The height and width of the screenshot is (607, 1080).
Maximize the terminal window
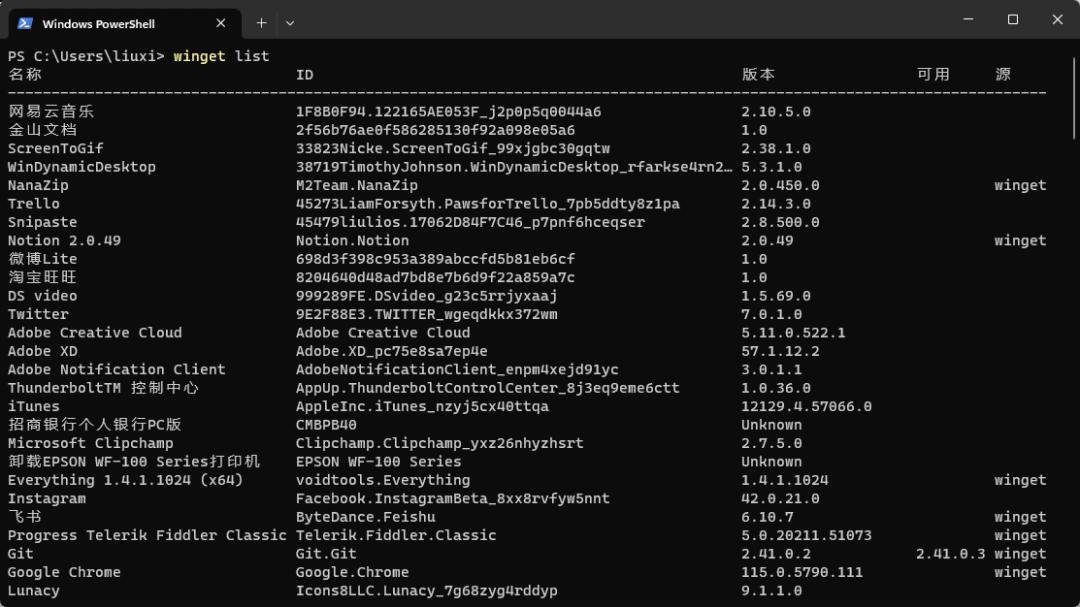(x=1012, y=19)
